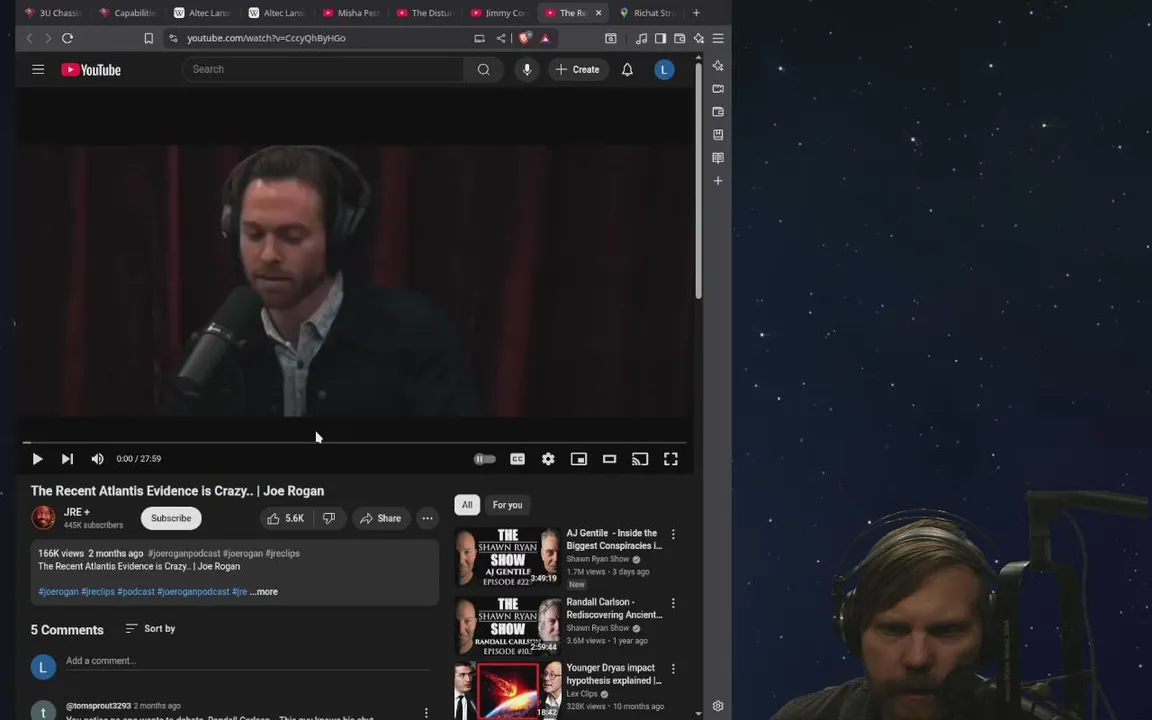Switch to the 3U Chassis tab
The image size is (1152, 720).
click(x=54, y=12)
